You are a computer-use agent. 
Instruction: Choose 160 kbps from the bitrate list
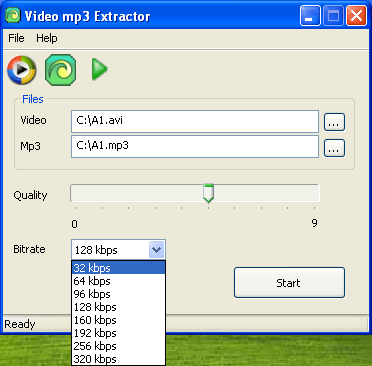pos(118,320)
